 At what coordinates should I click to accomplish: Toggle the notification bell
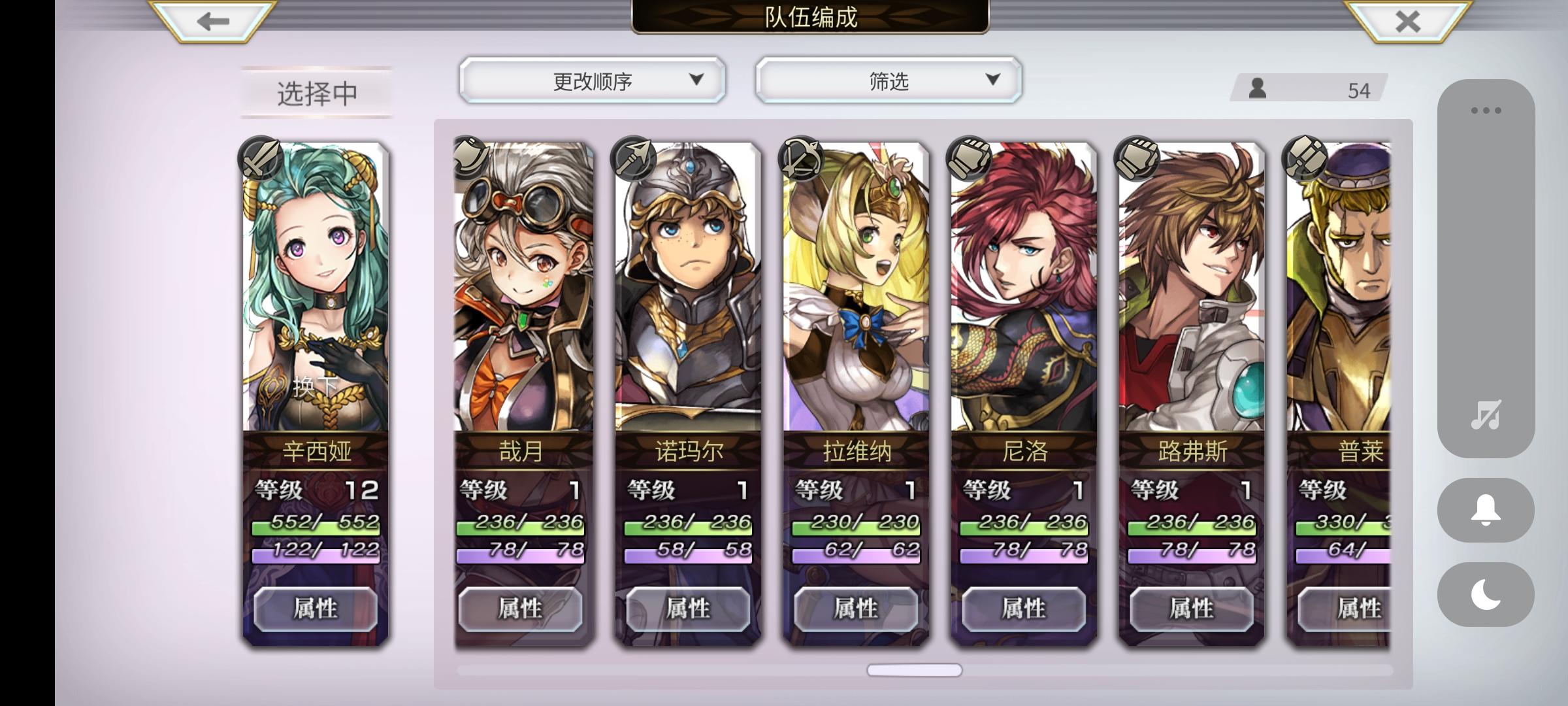1486,510
